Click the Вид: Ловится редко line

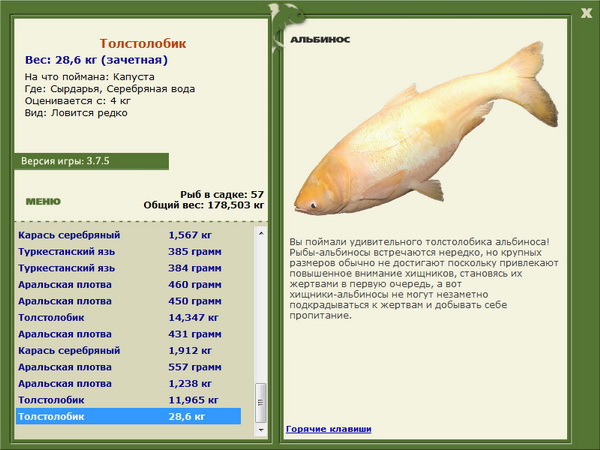76,113
